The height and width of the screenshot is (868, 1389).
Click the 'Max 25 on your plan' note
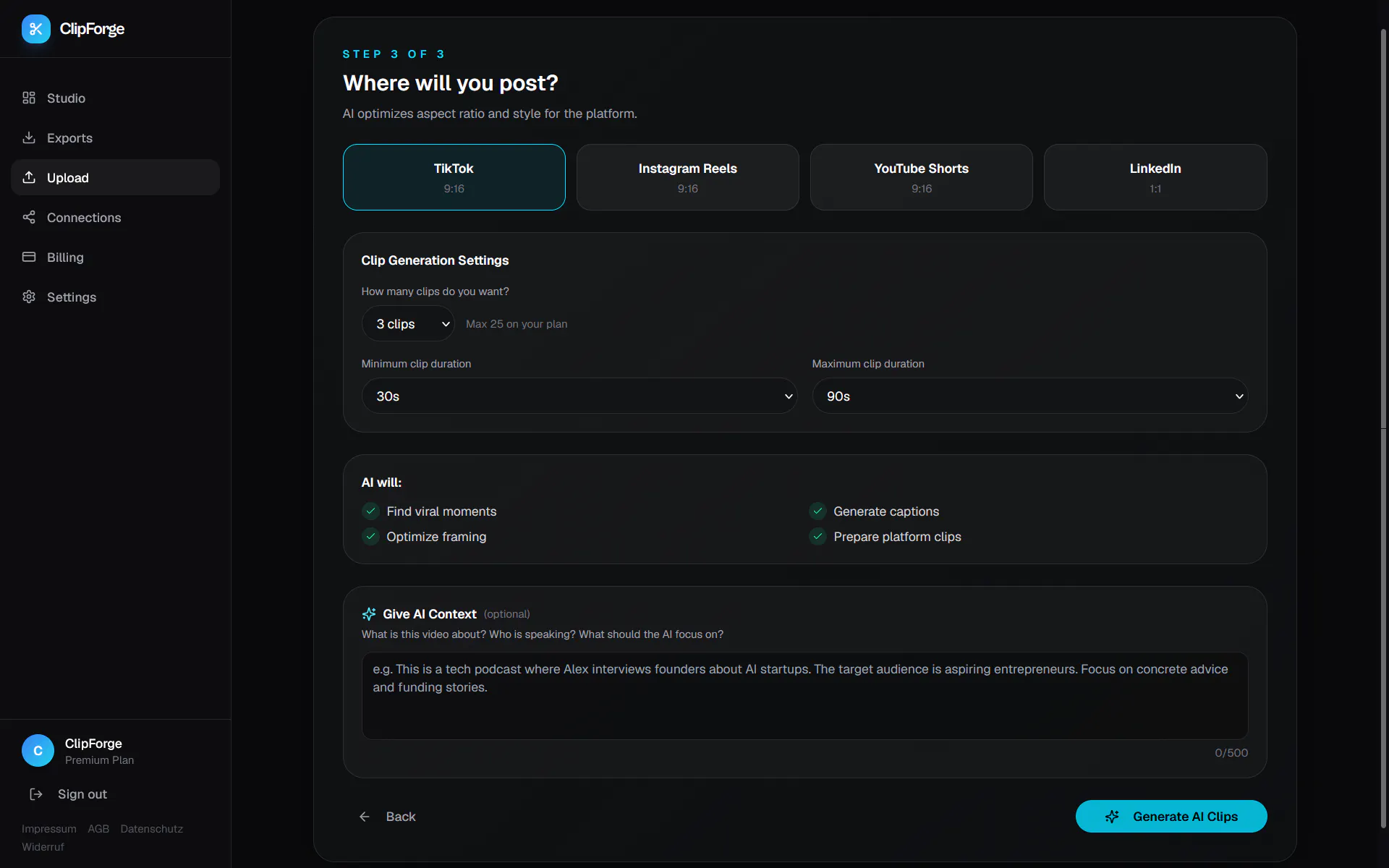517,324
